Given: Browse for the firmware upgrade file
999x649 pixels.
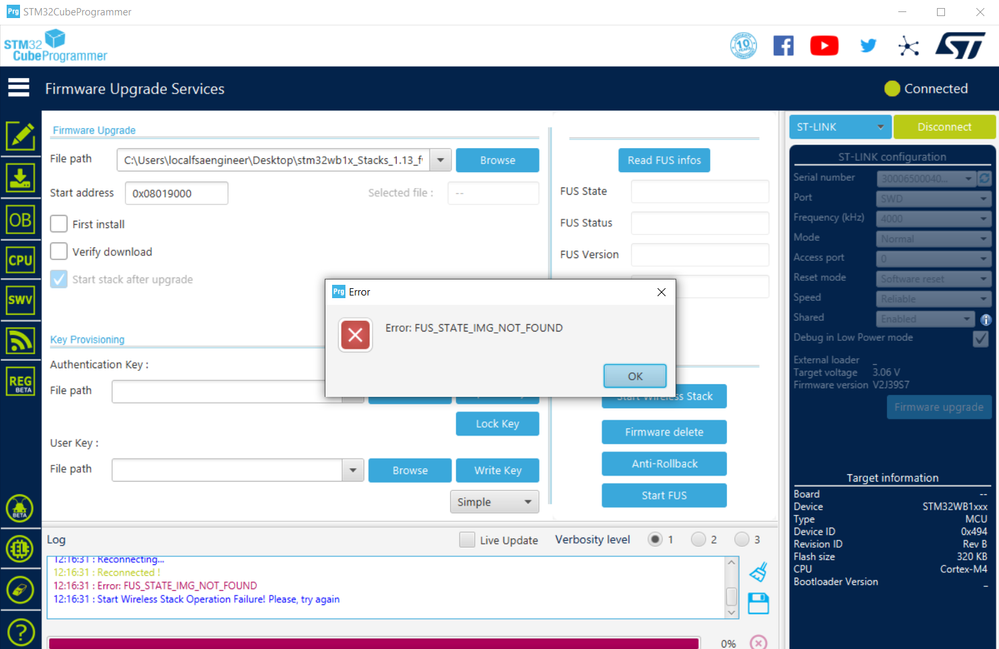Looking at the screenshot, I should click(x=498, y=160).
